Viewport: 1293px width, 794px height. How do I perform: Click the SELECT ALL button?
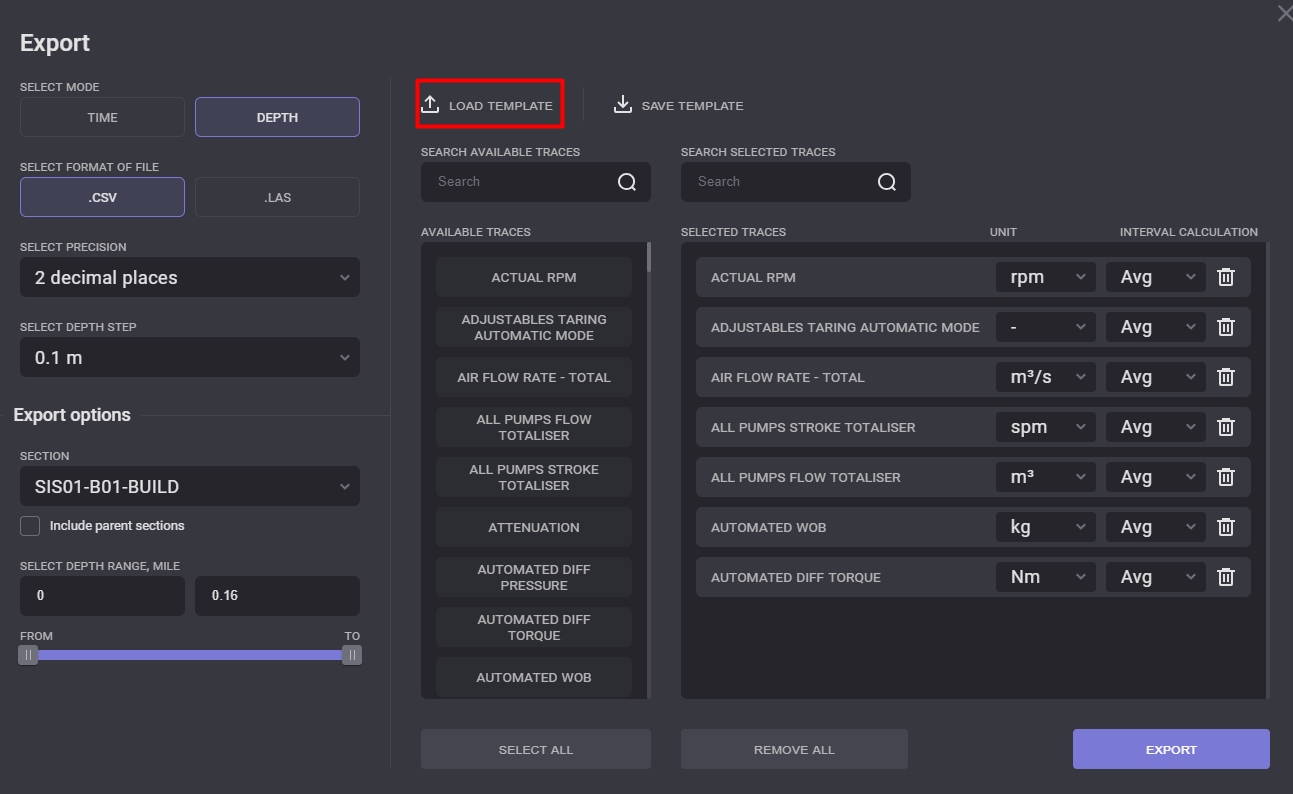(535, 749)
